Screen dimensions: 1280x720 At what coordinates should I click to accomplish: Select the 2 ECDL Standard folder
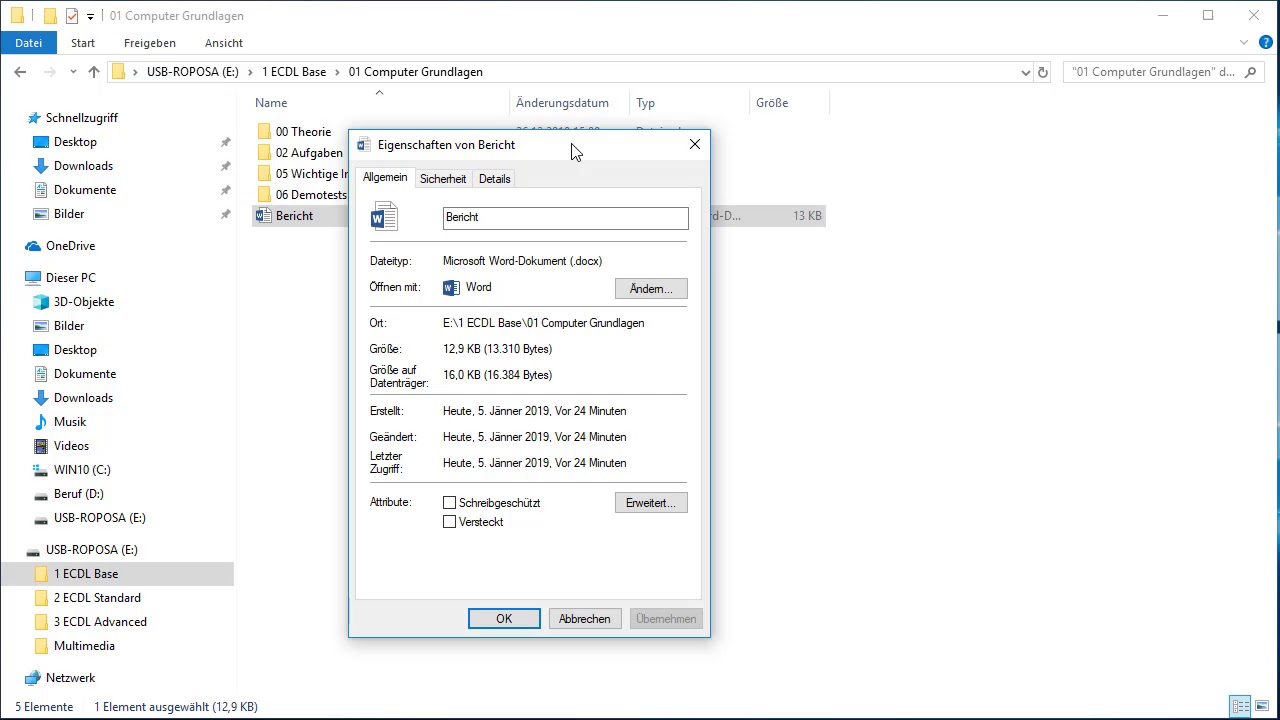coord(97,598)
